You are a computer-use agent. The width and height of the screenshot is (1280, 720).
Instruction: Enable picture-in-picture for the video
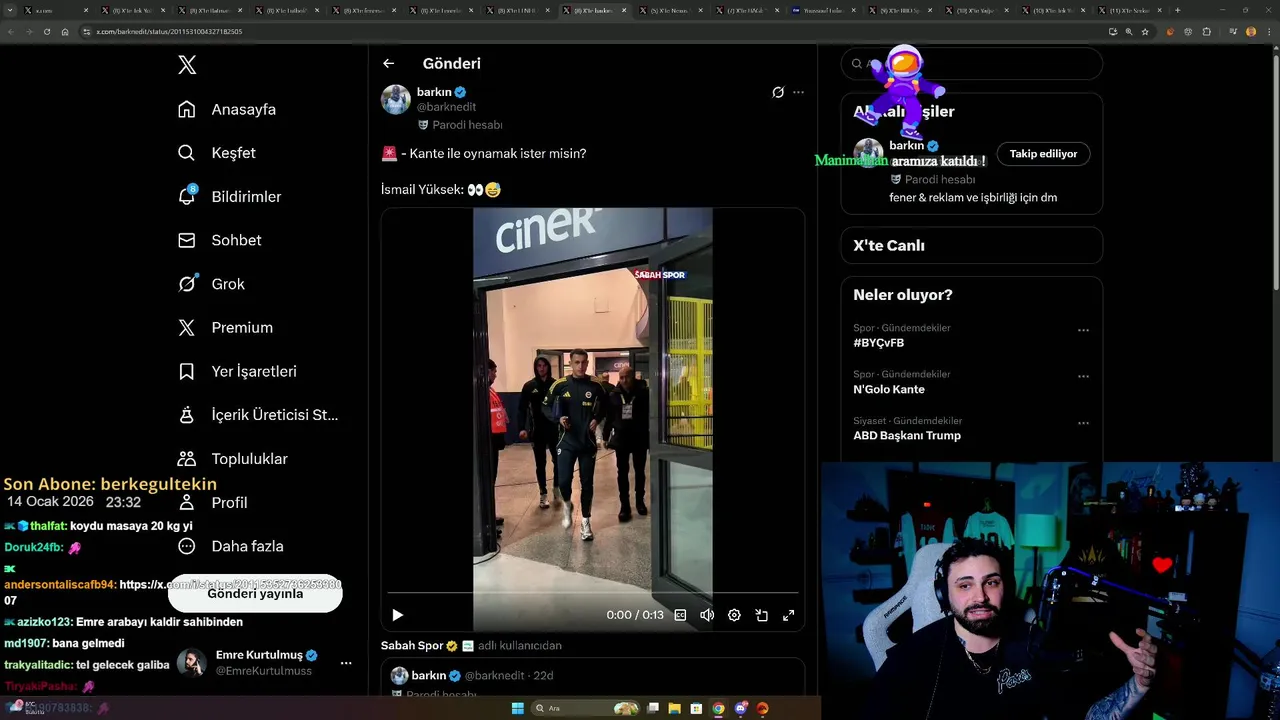tap(761, 615)
